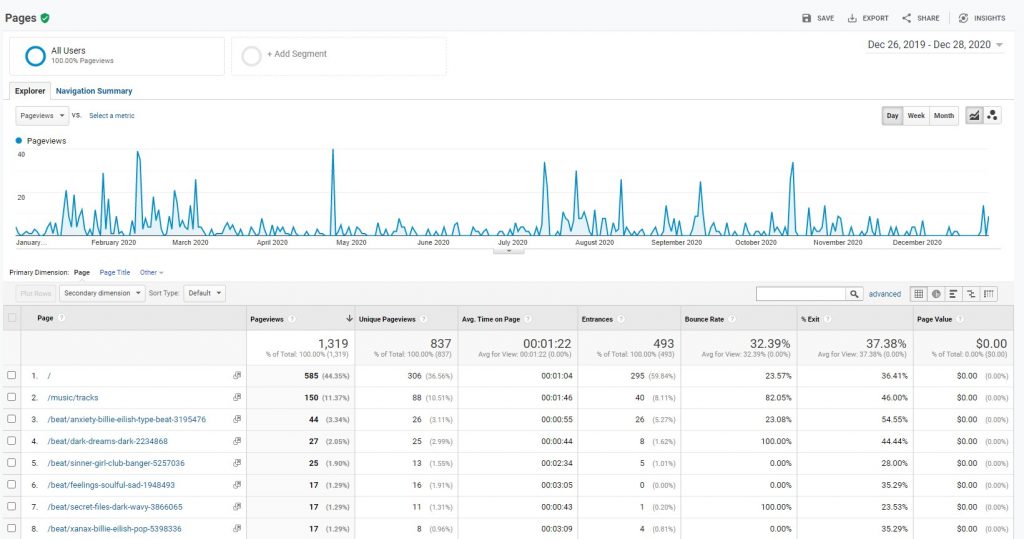Collapse the chart using the bottom handle

pos(508,250)
